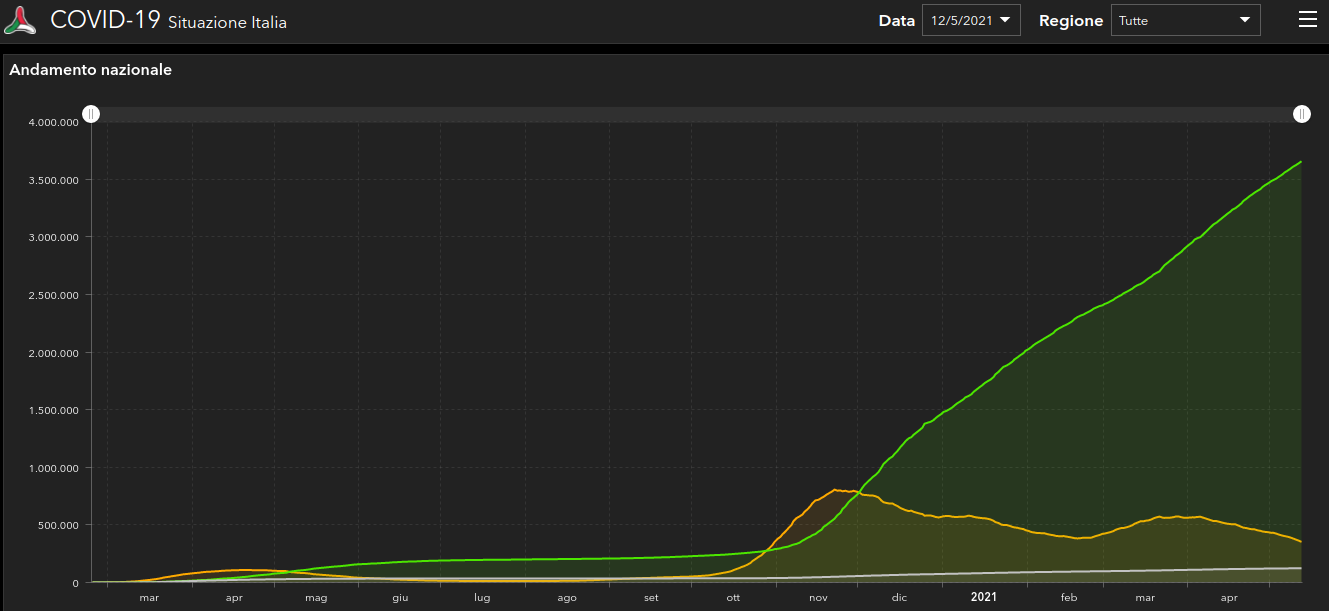The image size is (1329, 611).
Task: Click the COVID-19 title text
Action: coord(105,20)
